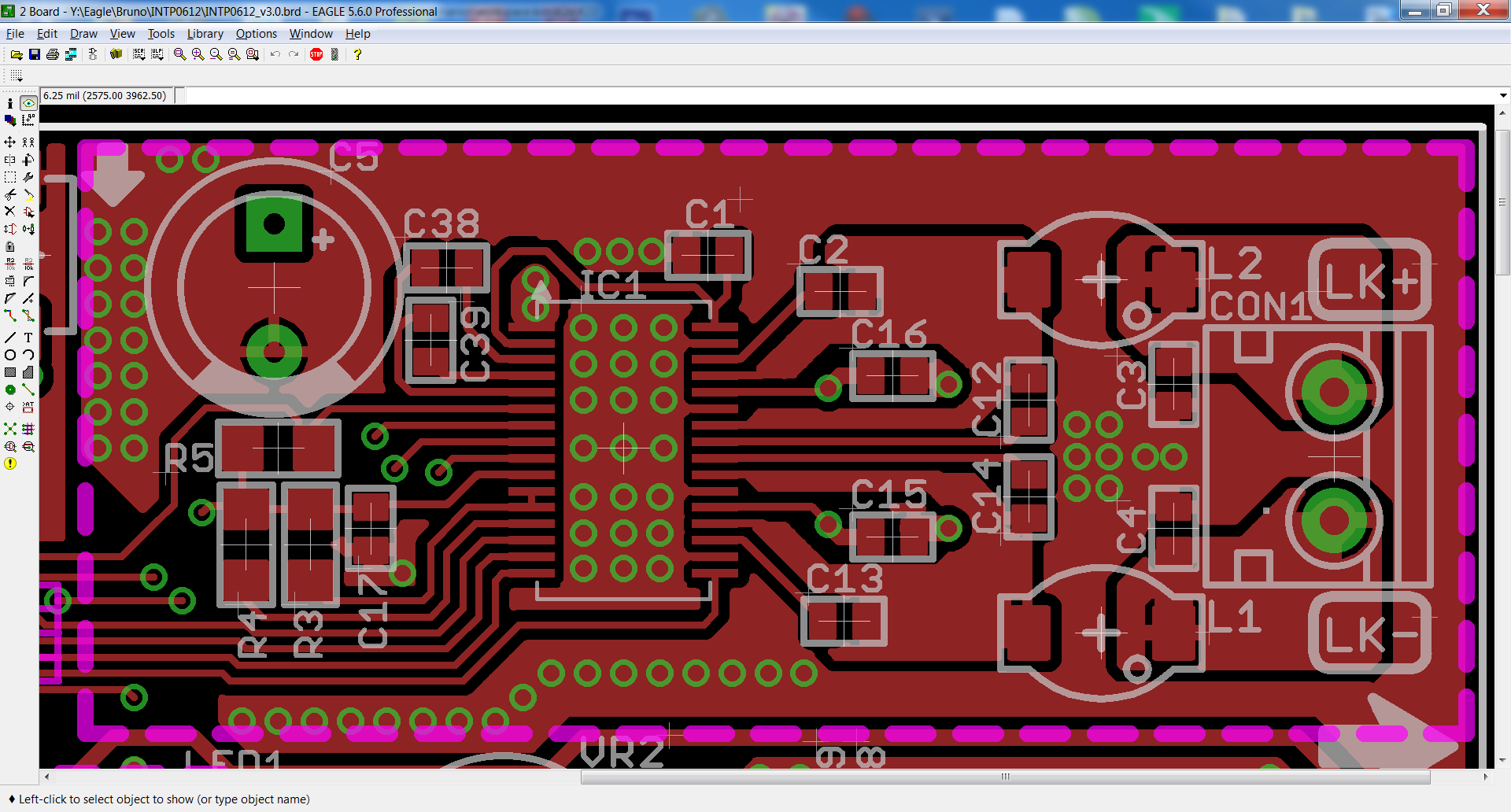Screen dimensions: 1511x812
Task: Save the board with the floppy icon
Action: [35, 54]
